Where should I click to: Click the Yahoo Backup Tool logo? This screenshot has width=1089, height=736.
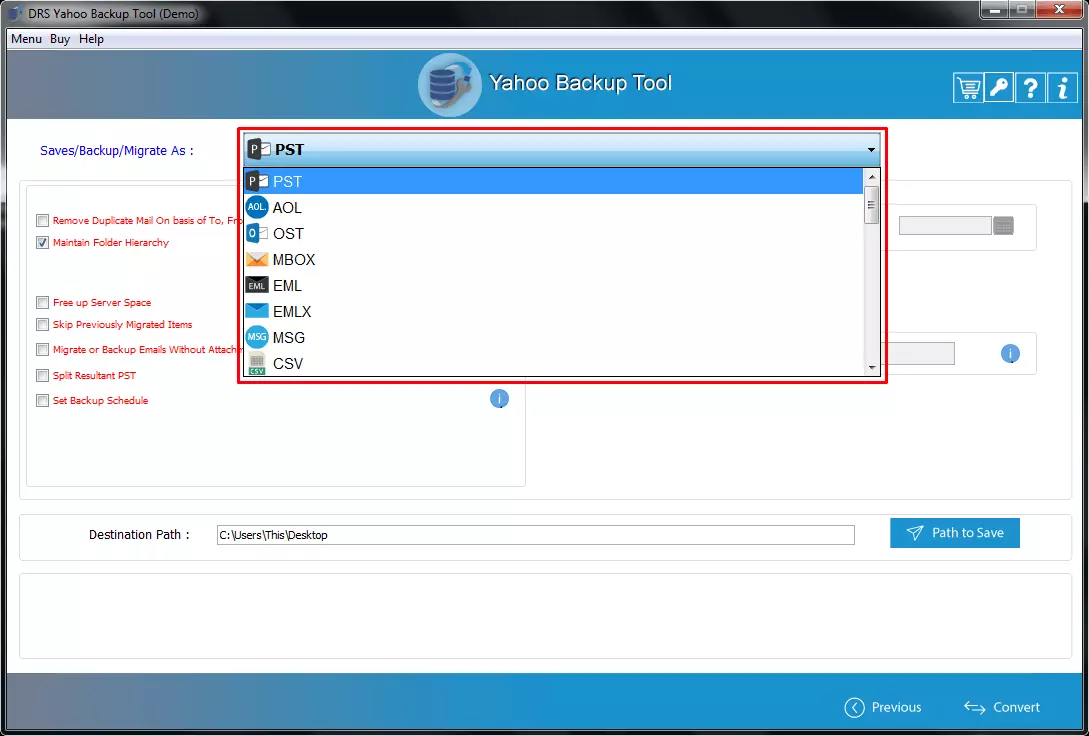click(x=449, y=85)
